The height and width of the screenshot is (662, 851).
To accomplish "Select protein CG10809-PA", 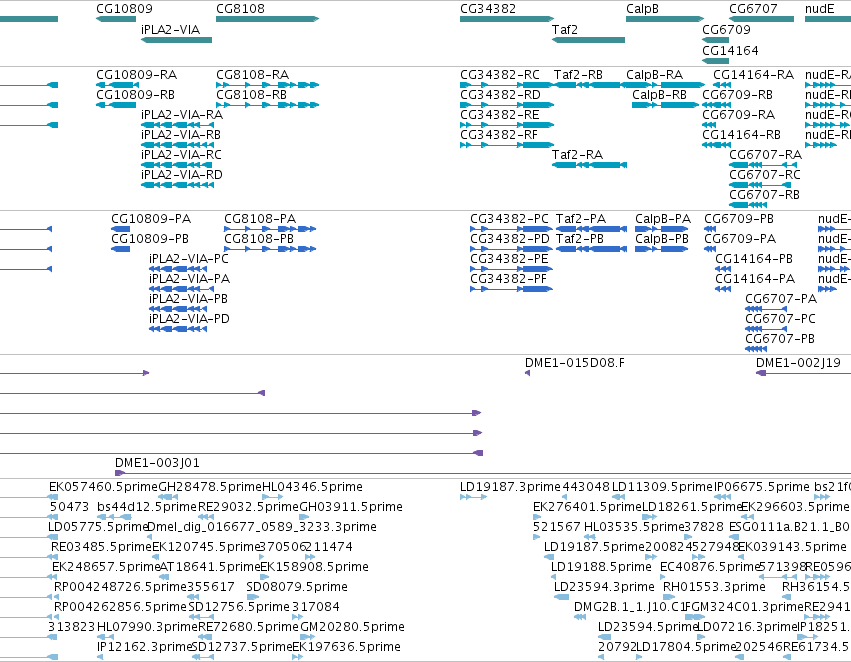I will tap(151, 219).
